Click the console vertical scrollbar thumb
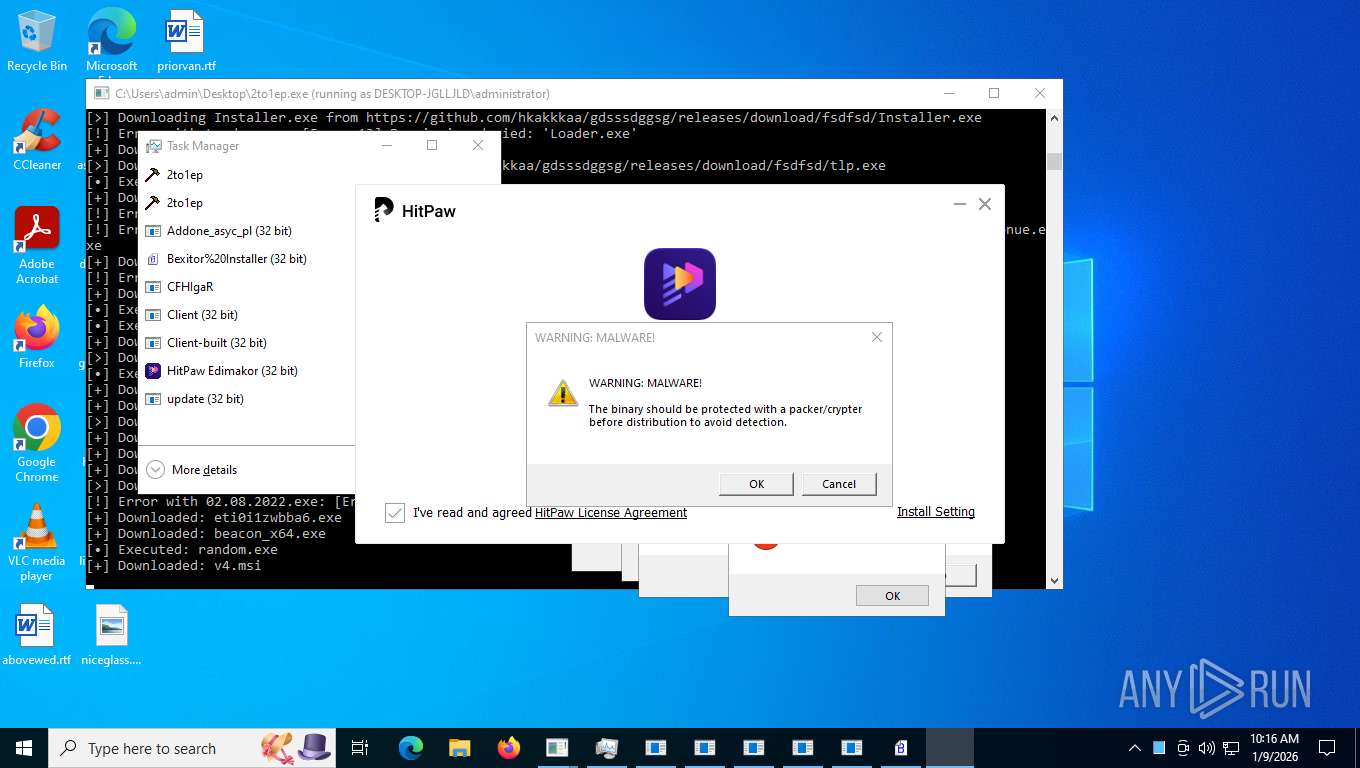 (x=1054, y=161)
